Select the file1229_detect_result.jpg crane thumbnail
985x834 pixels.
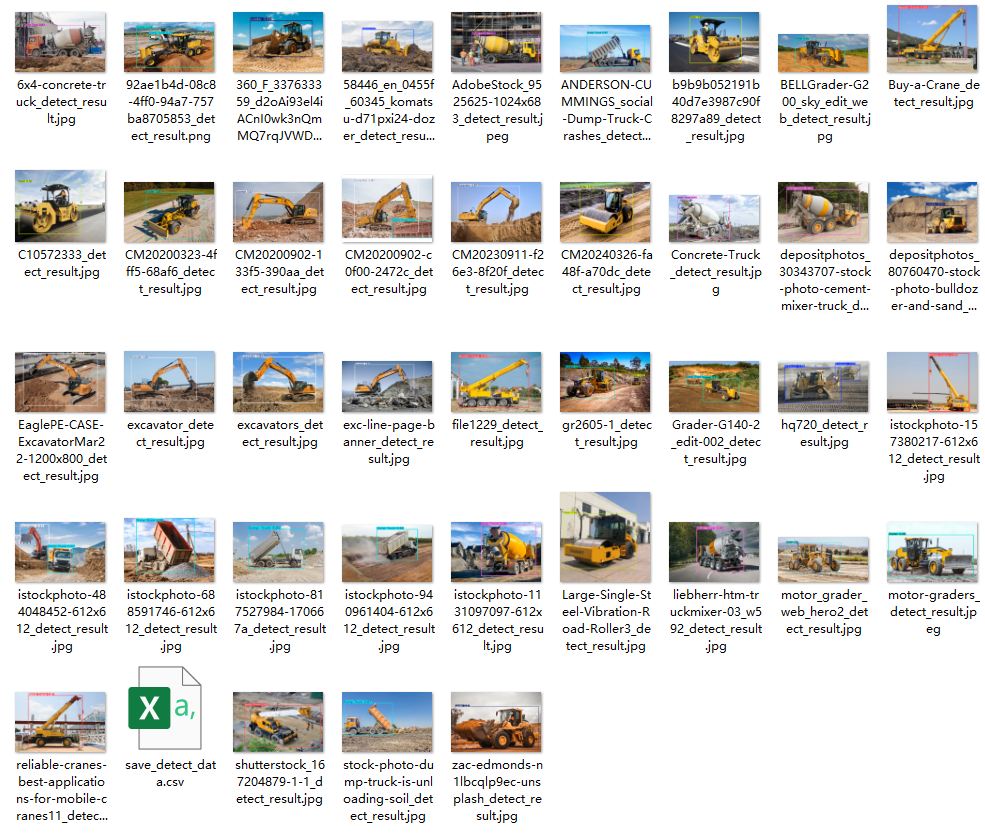pyautogui.click(x=496, y=382)
